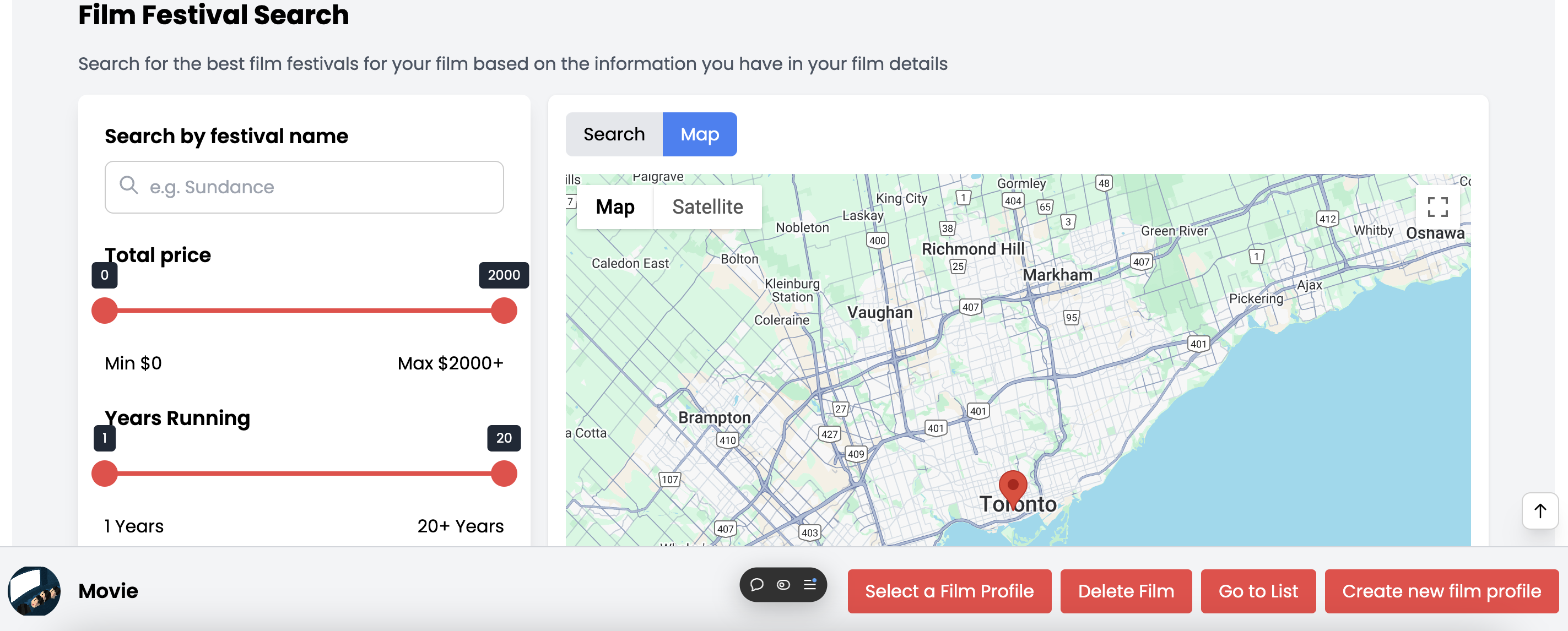Click the 'Kleinburg Station' map label
This screenshot has width=1568, height=631.
coord(792,290)
